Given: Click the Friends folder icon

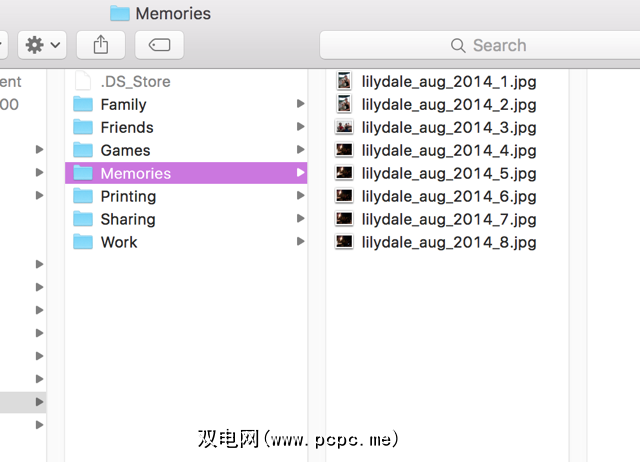Looking at the screenshot, I should click(x=83, y=127).
